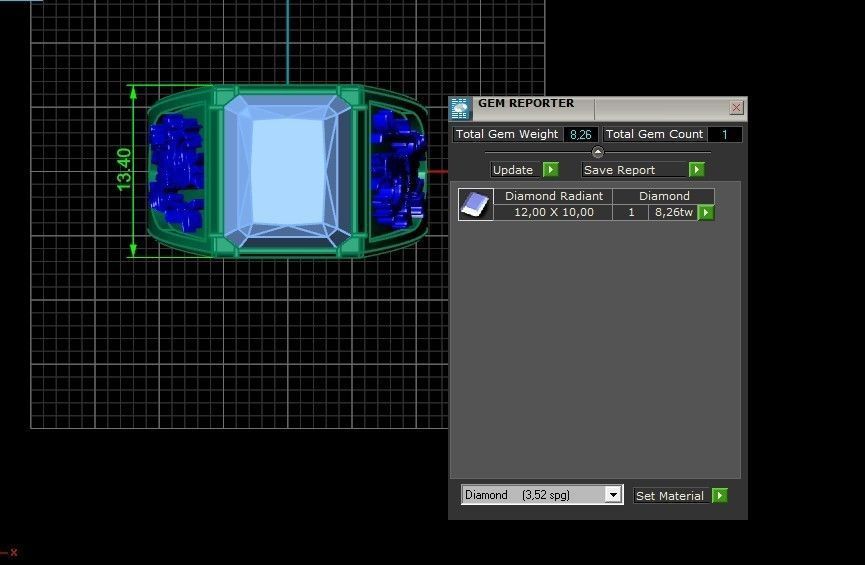Click the 12,00 X 10,00 size cell
This screenshot has width=865, height=565.
(x=553, y=212)
